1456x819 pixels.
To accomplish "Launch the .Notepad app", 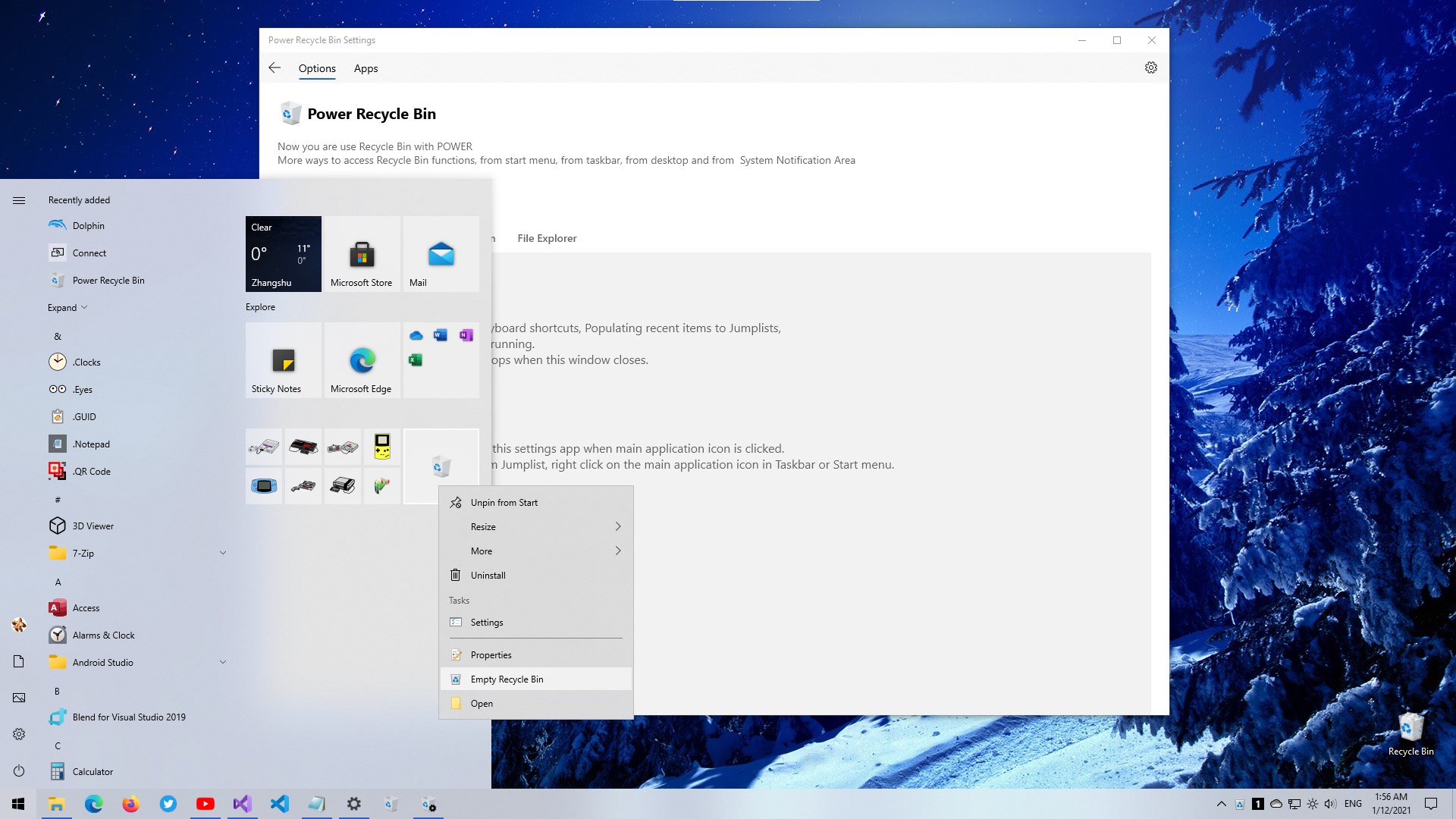I will 136,444.
